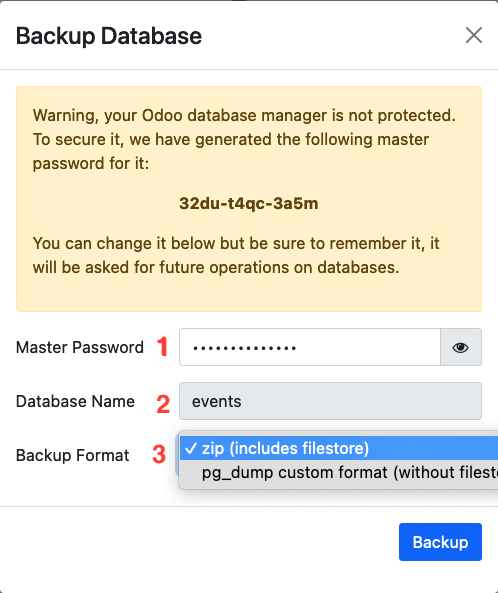
Task: Show the master password with eye icon
Action: tap(461, 347)
